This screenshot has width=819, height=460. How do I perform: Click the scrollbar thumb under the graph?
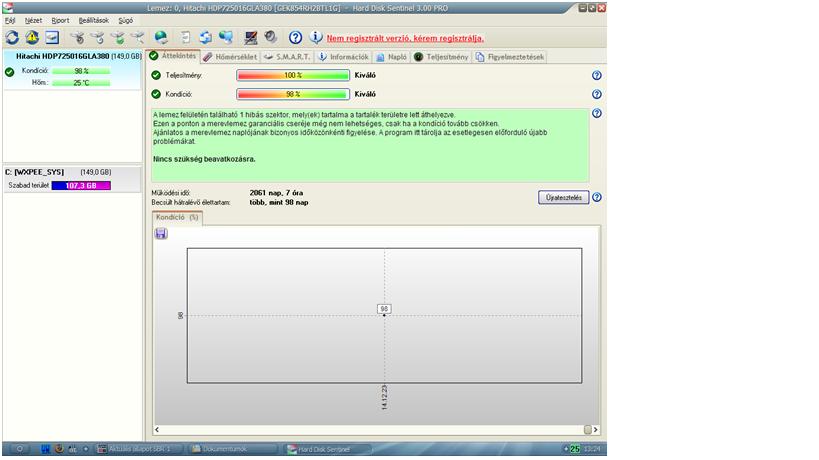(x=588, y=430)
